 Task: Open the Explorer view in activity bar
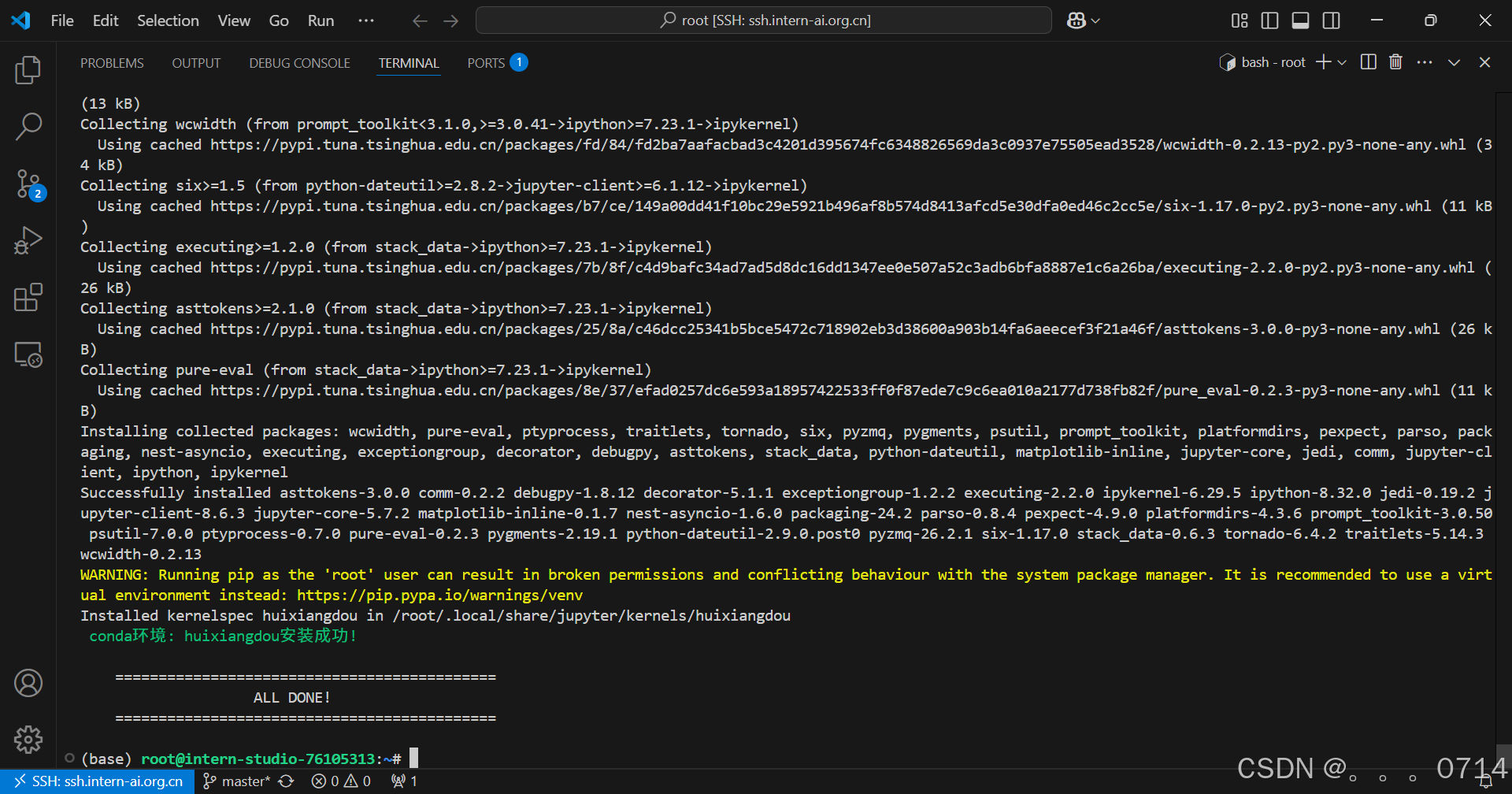[x=28, y=70]
